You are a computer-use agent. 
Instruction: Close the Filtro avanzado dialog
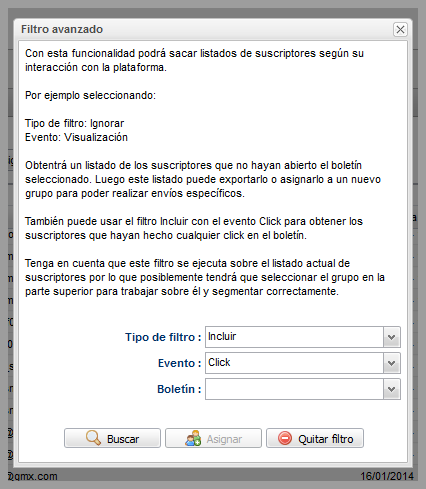click(400, 29)
